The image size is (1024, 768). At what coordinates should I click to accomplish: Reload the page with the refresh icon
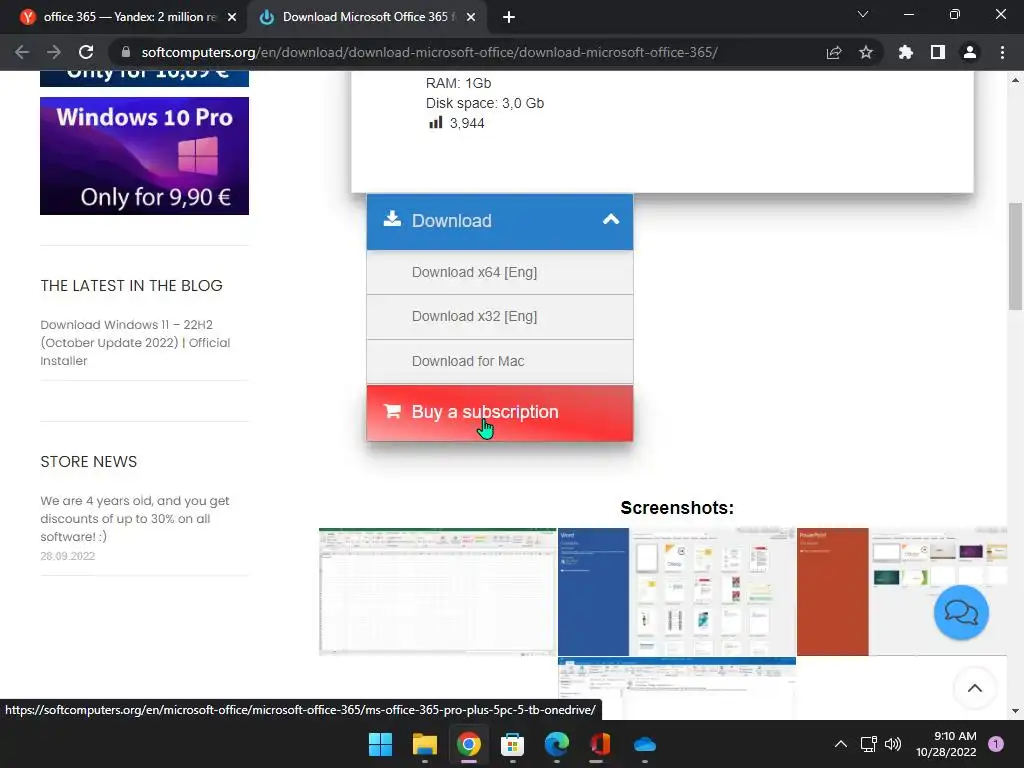click(x=86, y=52)
